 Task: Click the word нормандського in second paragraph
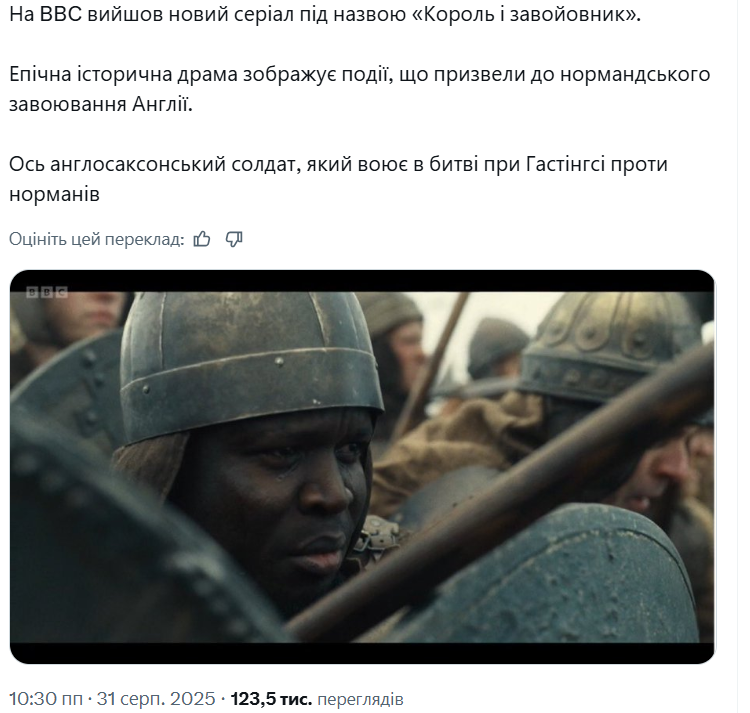pos(635,75)
